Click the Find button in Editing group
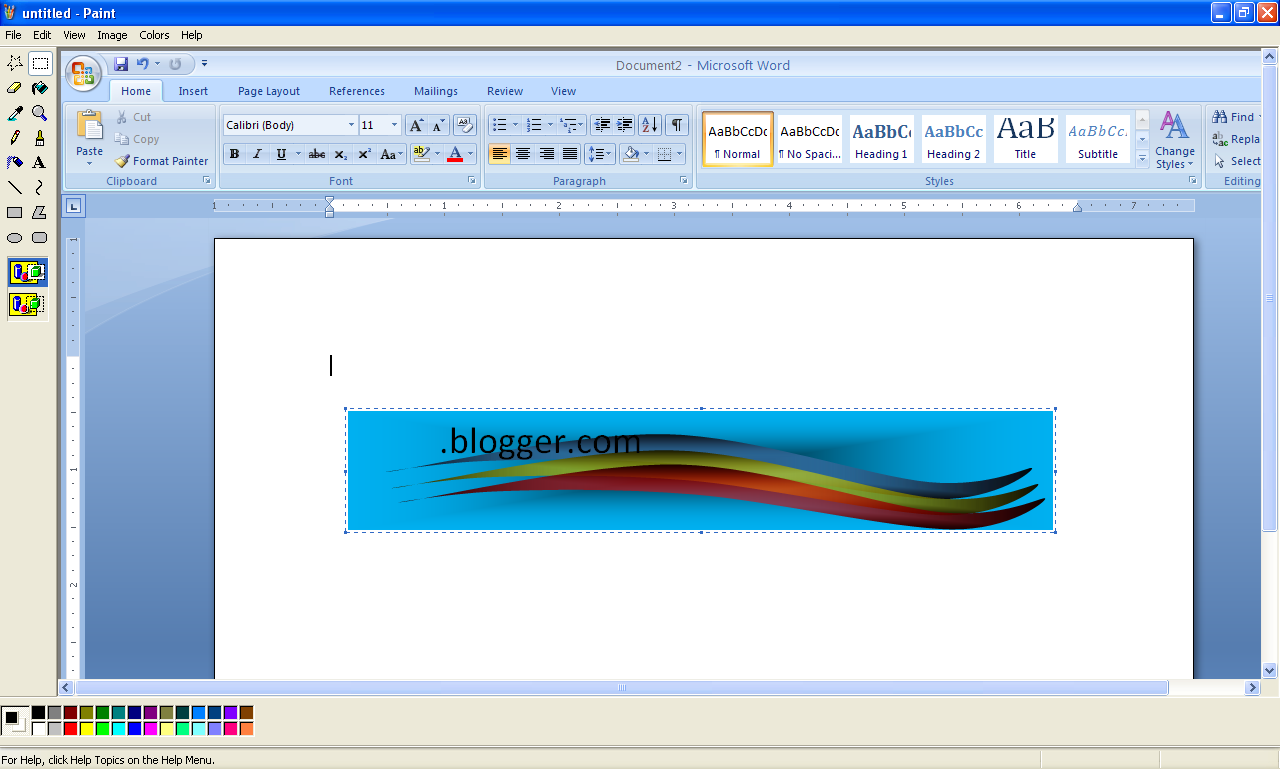The width and height of the screenshot is (1280, 769). click(x=1234, y=117)
